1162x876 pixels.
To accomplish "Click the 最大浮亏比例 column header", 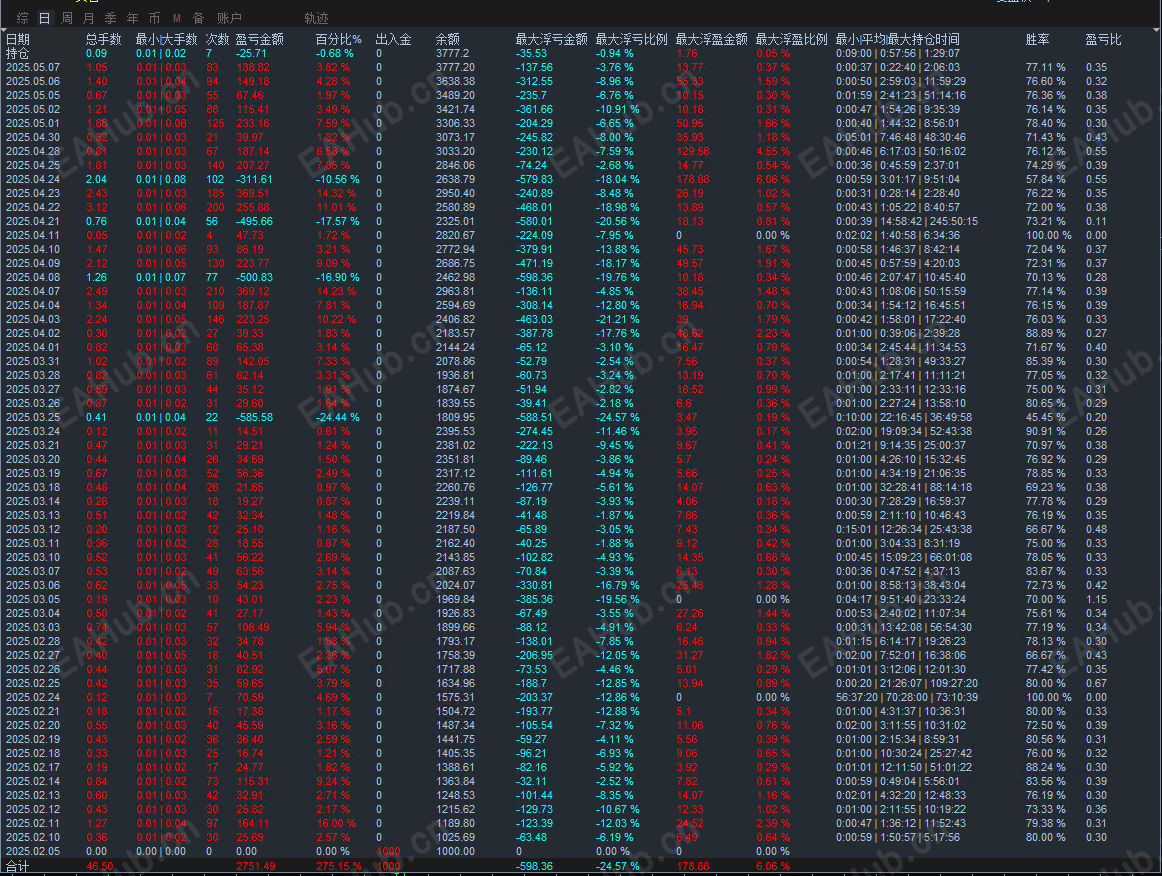I will (631, 39).
